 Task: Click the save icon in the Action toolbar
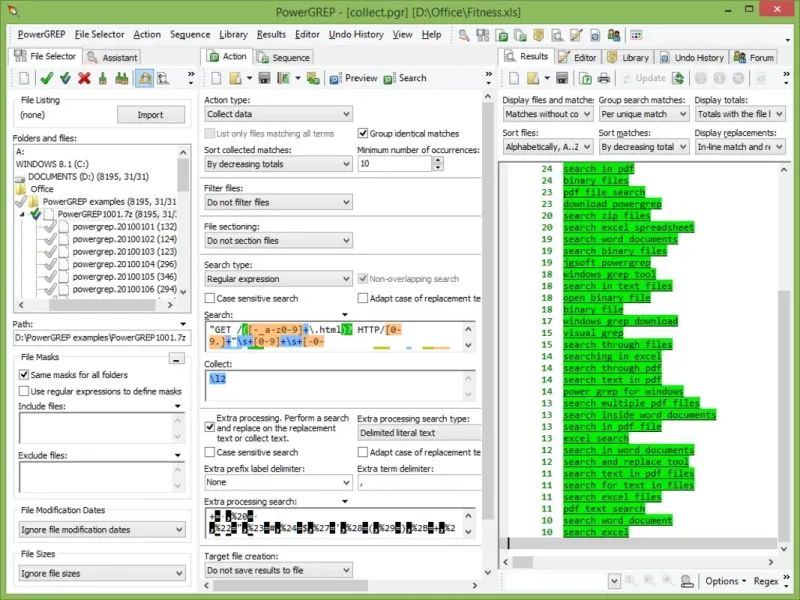coord(264,78)
